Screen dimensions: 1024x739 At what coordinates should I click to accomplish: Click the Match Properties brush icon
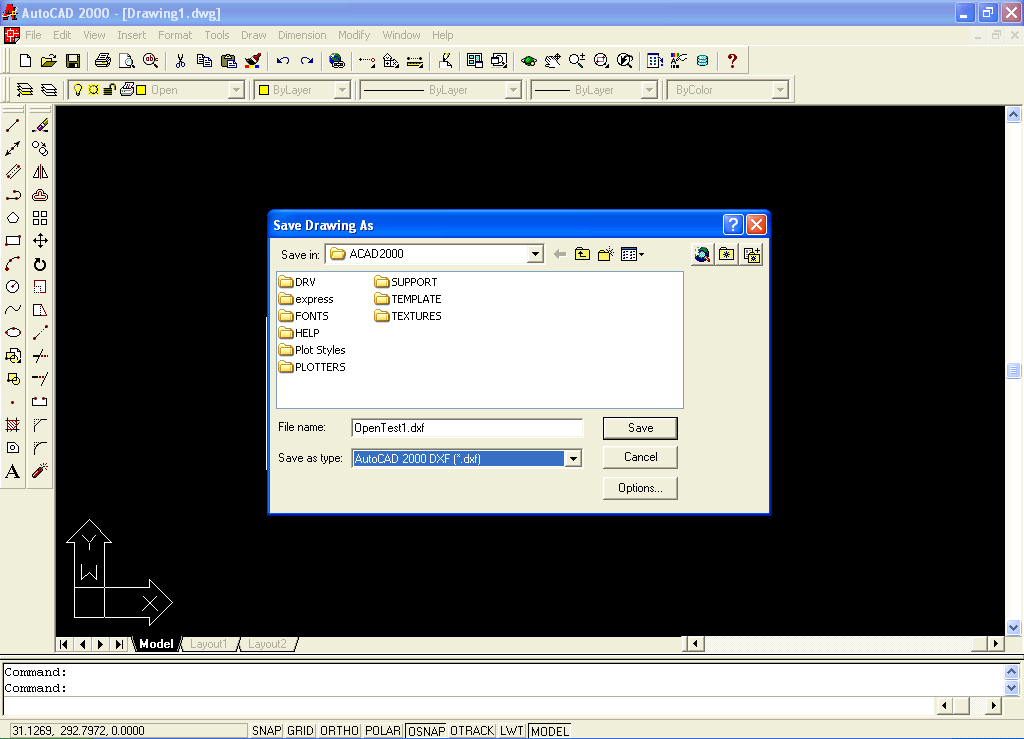coord(253,61)
